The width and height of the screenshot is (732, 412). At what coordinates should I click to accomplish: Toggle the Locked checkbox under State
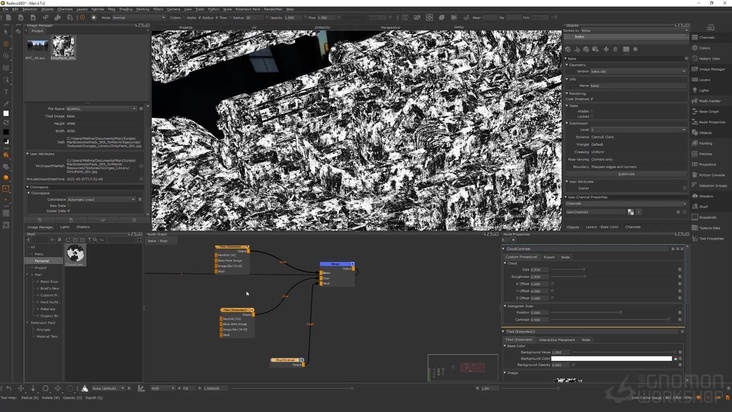(592, 116)
